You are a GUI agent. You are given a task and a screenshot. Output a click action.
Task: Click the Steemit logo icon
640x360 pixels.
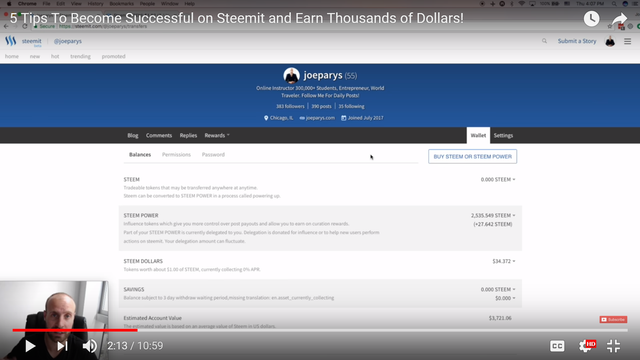(11, 41)
